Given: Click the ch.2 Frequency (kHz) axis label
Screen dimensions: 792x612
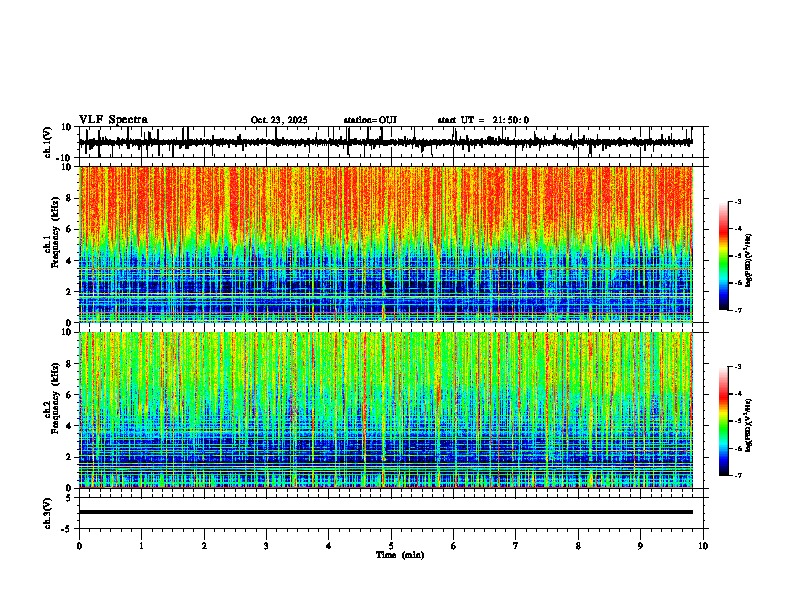Looking at the screenshot, I should point(54,397).
